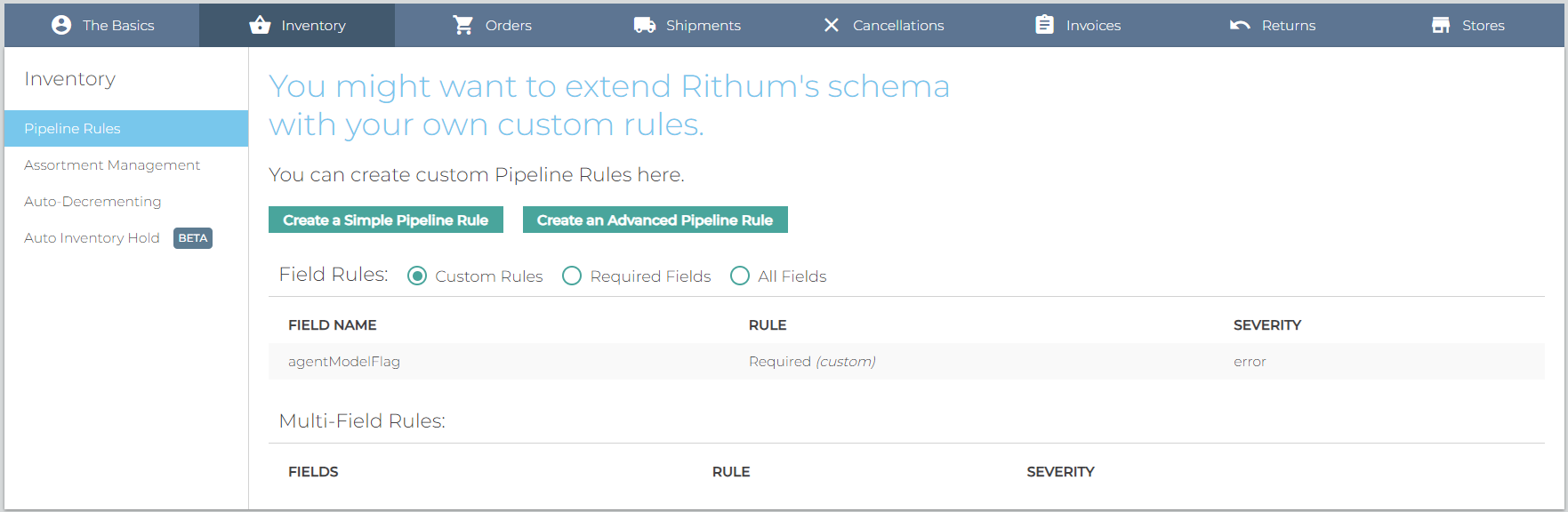The height and width of the screenshot is (512, 1568).
Task: Click the FIELD NAME column header
Action: 333,324
